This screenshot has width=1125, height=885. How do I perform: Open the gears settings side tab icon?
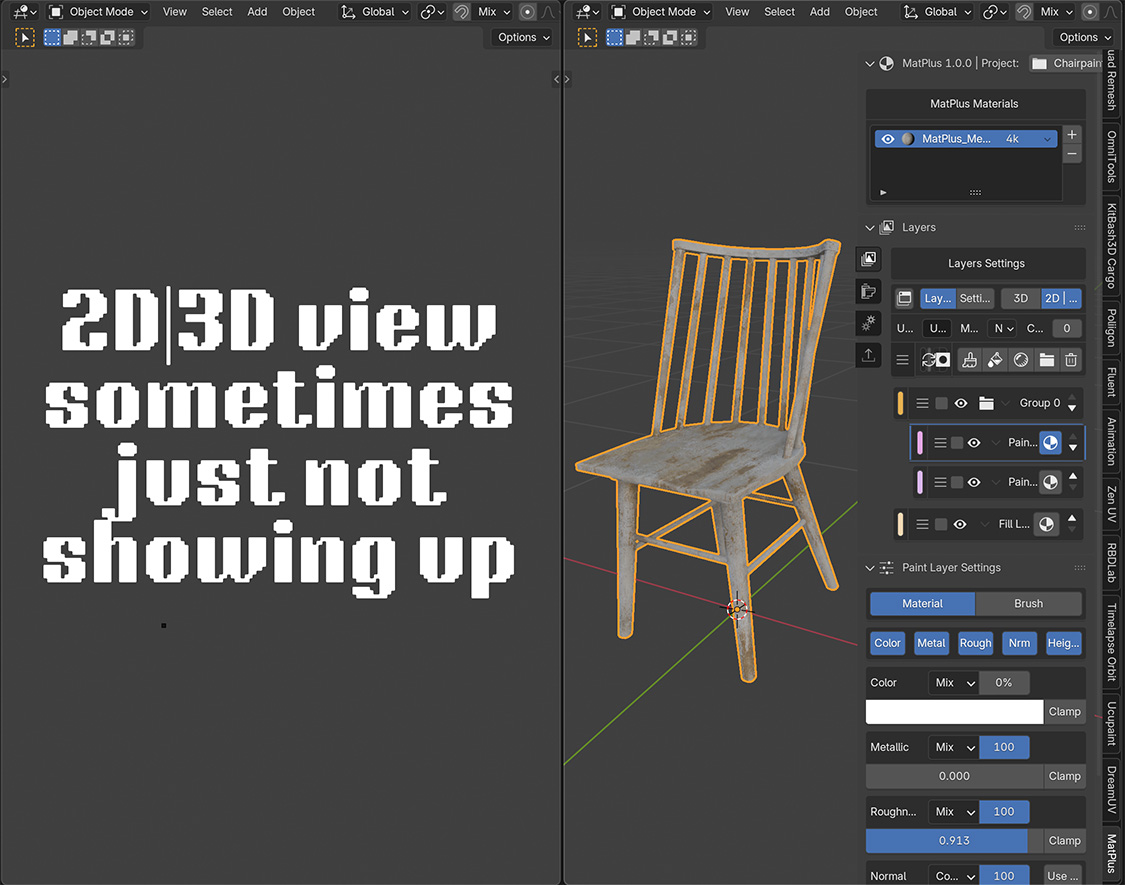[868, 324]
